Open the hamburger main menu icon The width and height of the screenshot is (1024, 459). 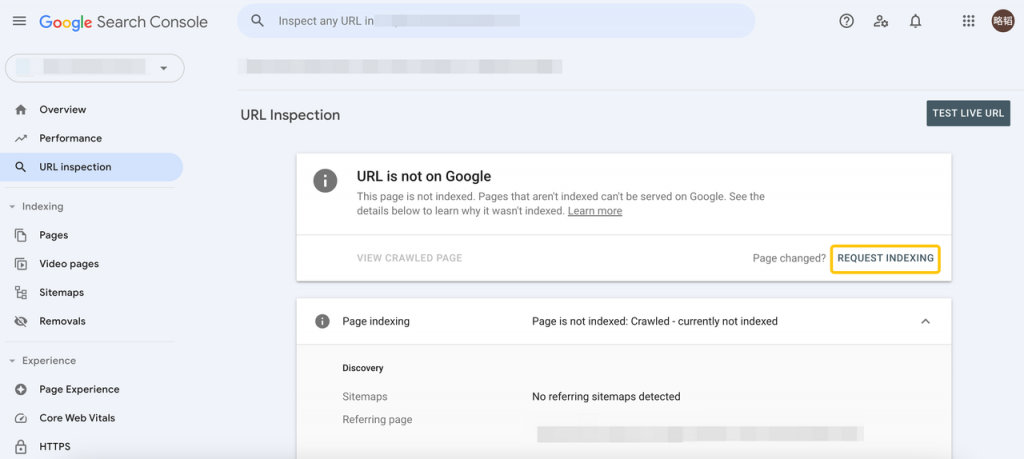click(x=20, y=21)
